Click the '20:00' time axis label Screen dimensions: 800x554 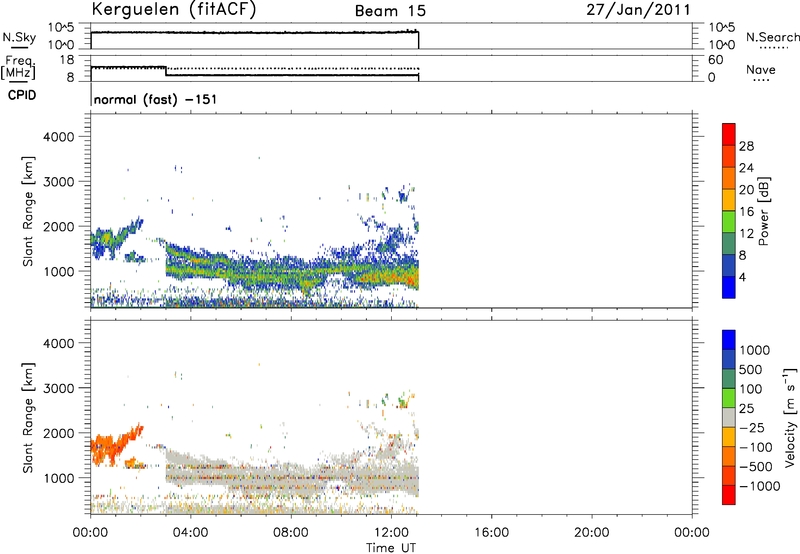click(591, 533)
